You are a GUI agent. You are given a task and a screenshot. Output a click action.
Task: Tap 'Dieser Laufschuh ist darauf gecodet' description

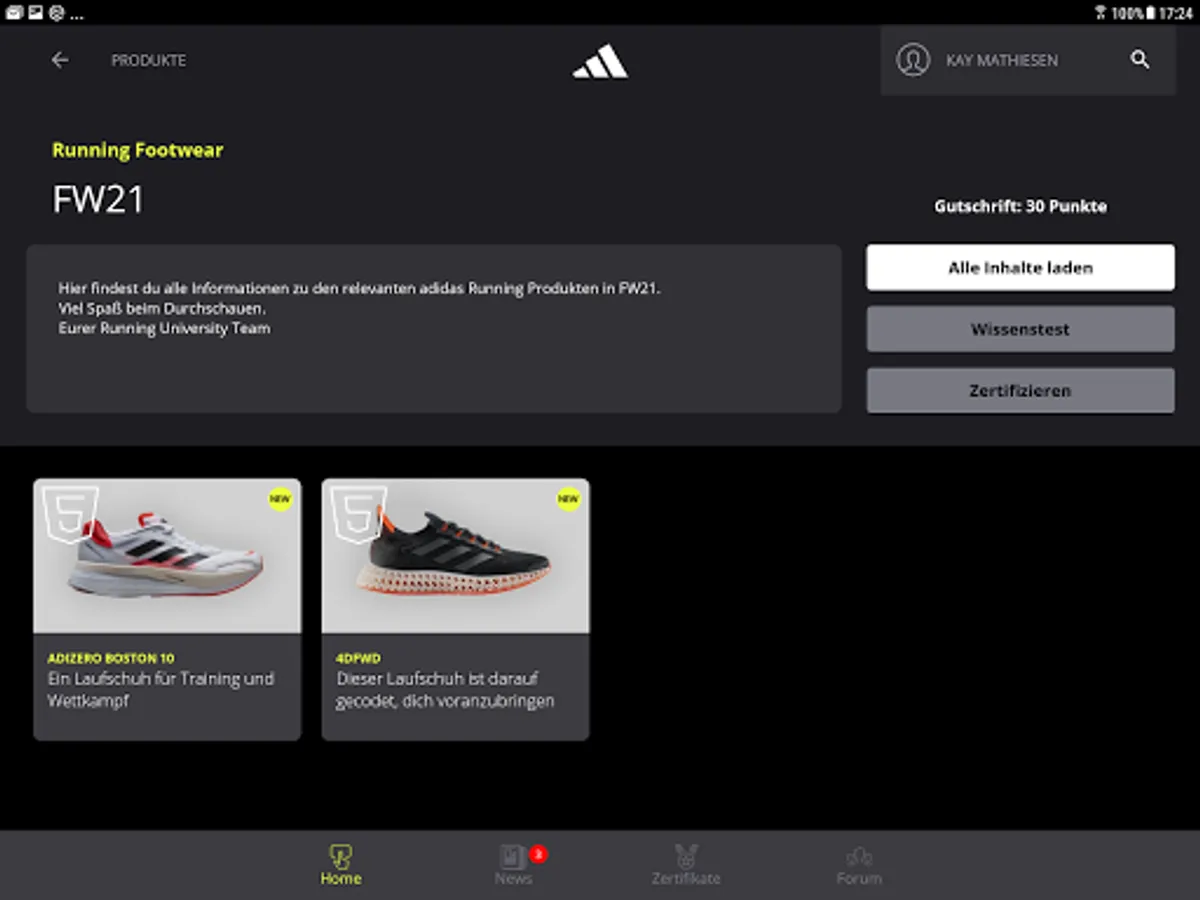pyautogui.click(x=445, y=690)
